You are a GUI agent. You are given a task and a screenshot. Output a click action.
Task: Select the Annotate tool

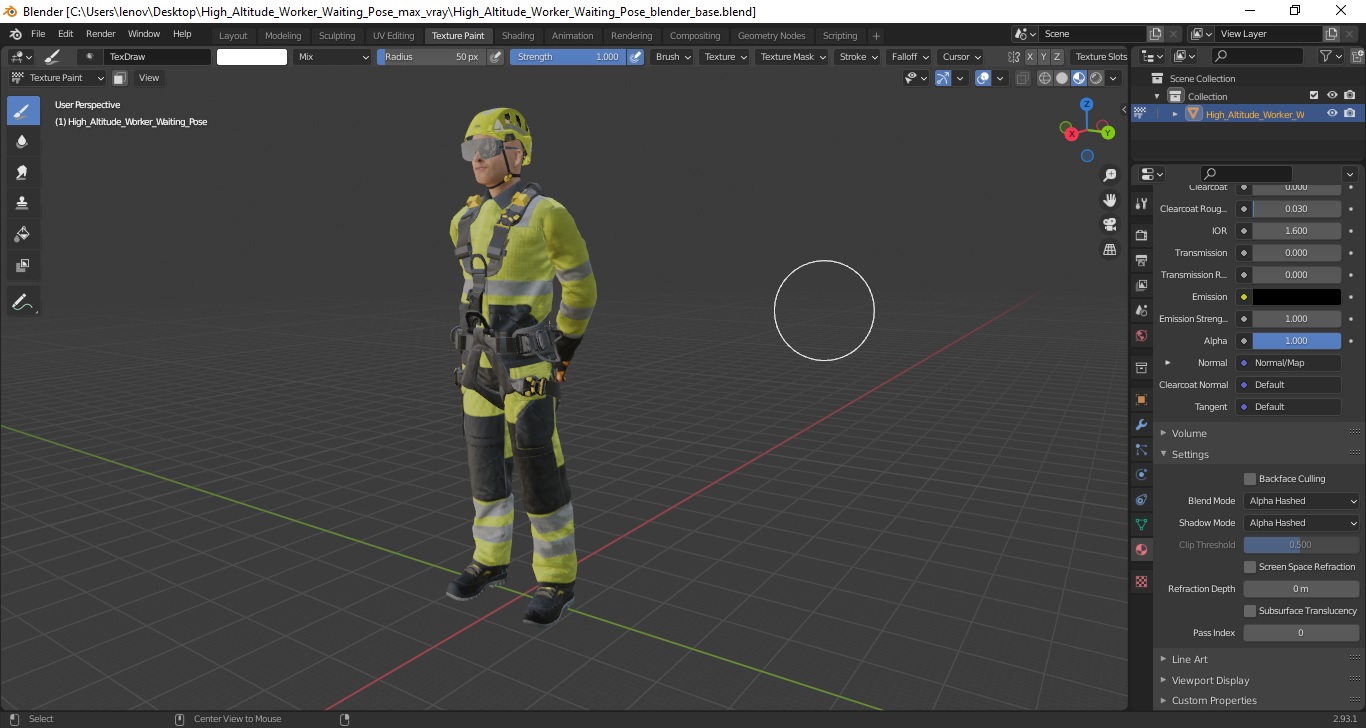(23, 301)
